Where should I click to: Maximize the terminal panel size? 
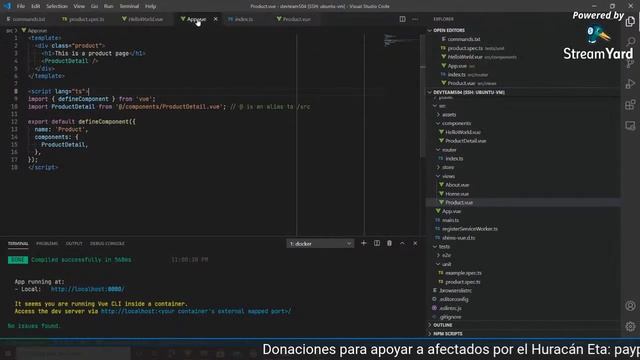[x=402, y=243]
